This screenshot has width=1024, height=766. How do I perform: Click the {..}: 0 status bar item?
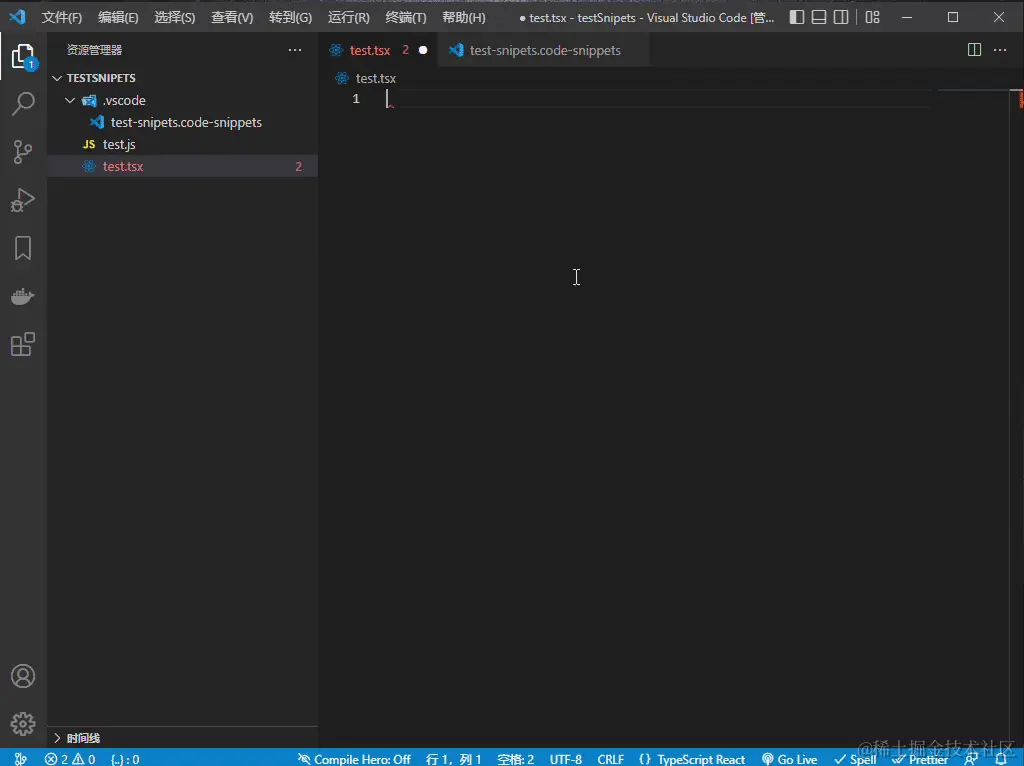click(x=125, y=759)
